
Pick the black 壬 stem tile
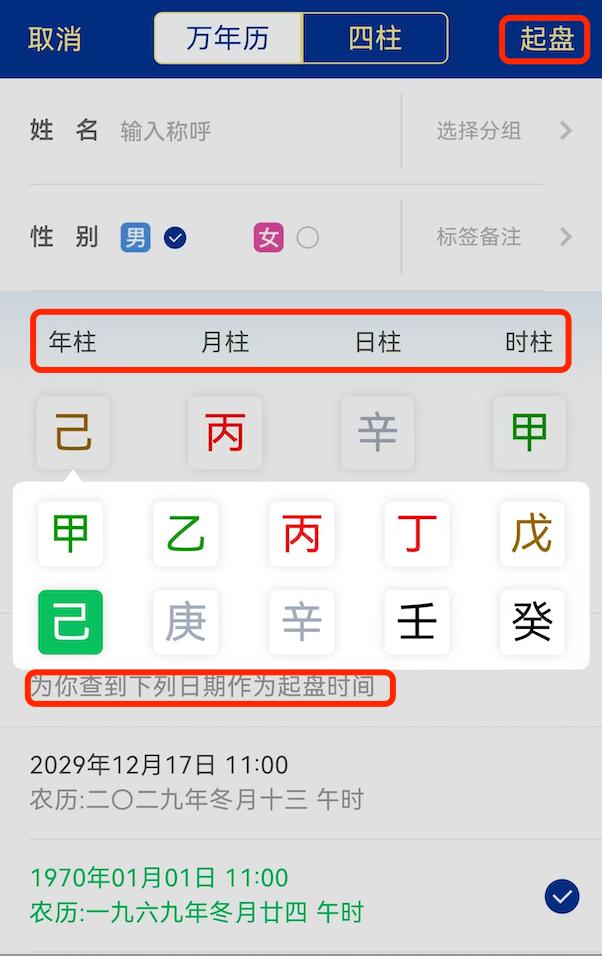click(417, 622)
